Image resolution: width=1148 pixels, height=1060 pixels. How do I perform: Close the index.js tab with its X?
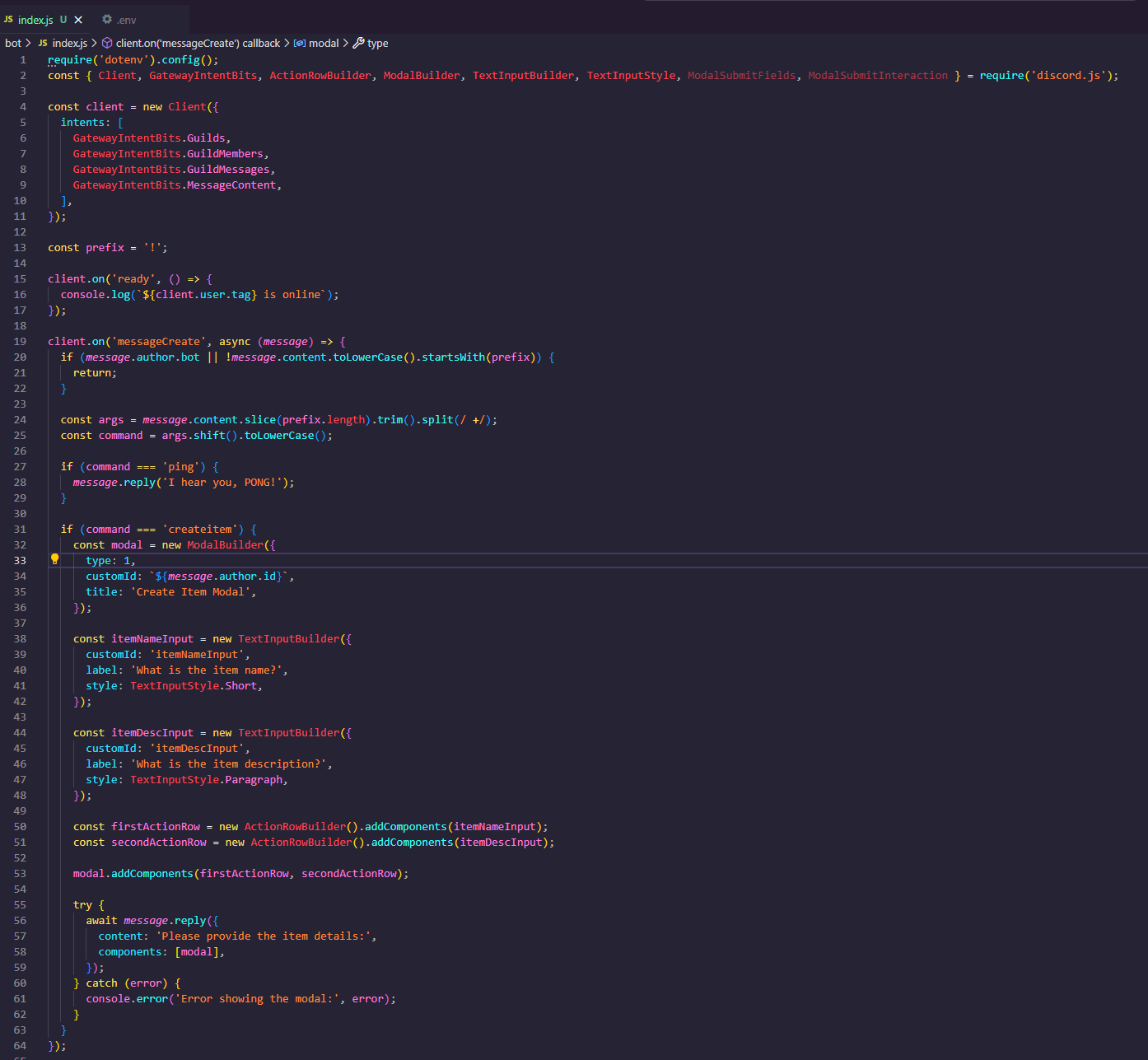(x=79, y=19)
